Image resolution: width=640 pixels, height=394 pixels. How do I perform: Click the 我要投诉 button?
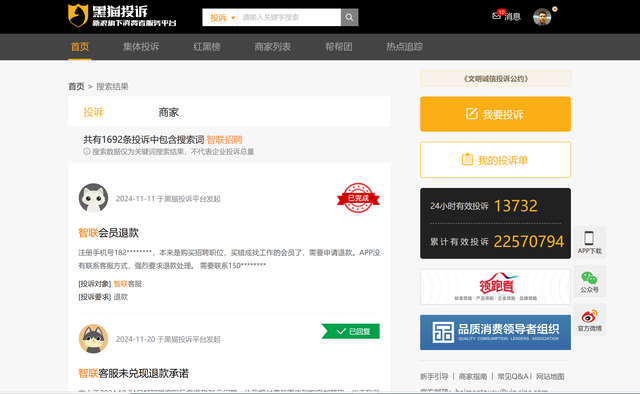tap(496, 114)
